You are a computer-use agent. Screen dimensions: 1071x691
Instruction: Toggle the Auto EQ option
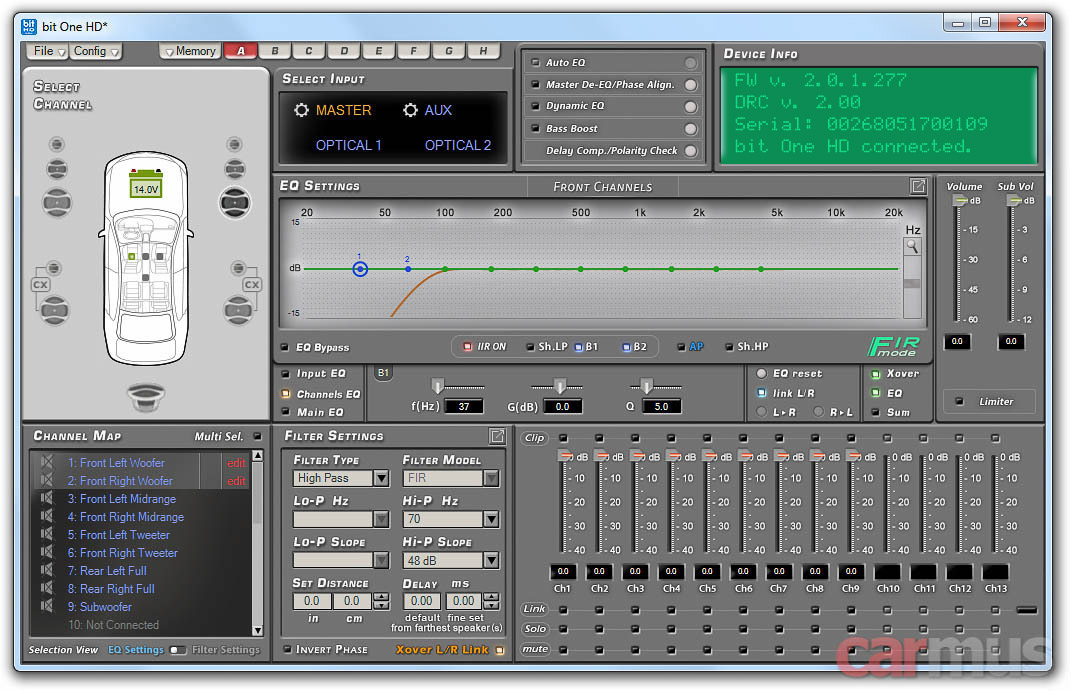(x=691, y=63)
